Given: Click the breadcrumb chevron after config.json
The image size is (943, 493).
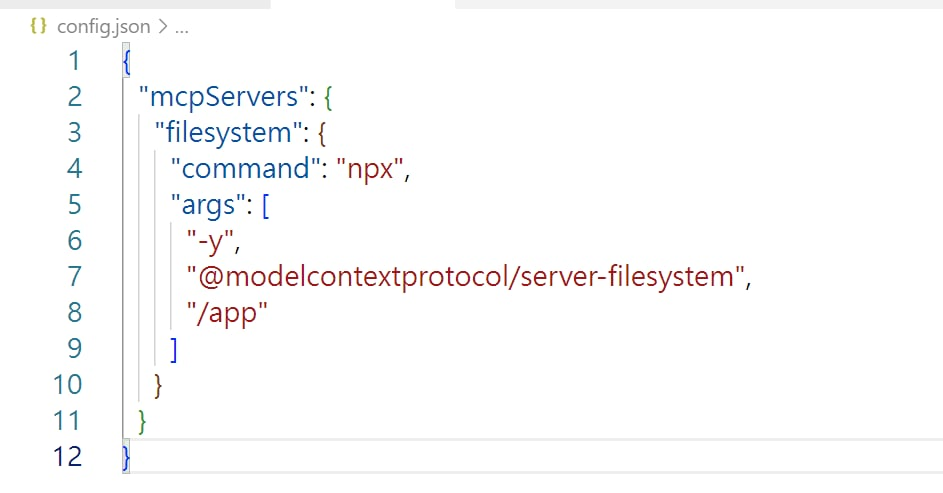Looking at the screenshot, I should click(x=163, y=27).
